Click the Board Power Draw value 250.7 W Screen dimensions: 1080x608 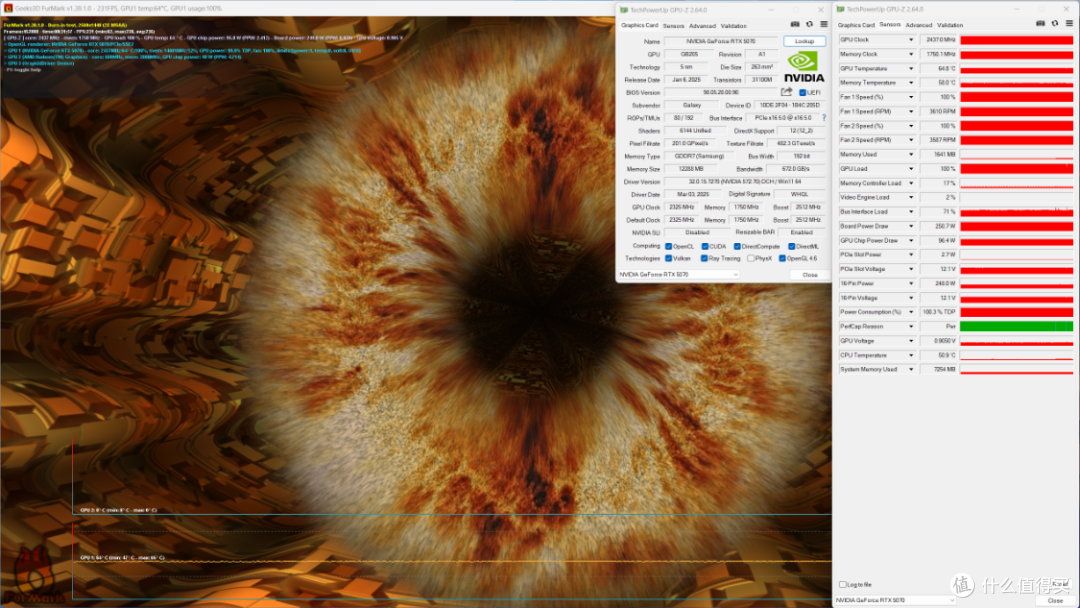939,227
